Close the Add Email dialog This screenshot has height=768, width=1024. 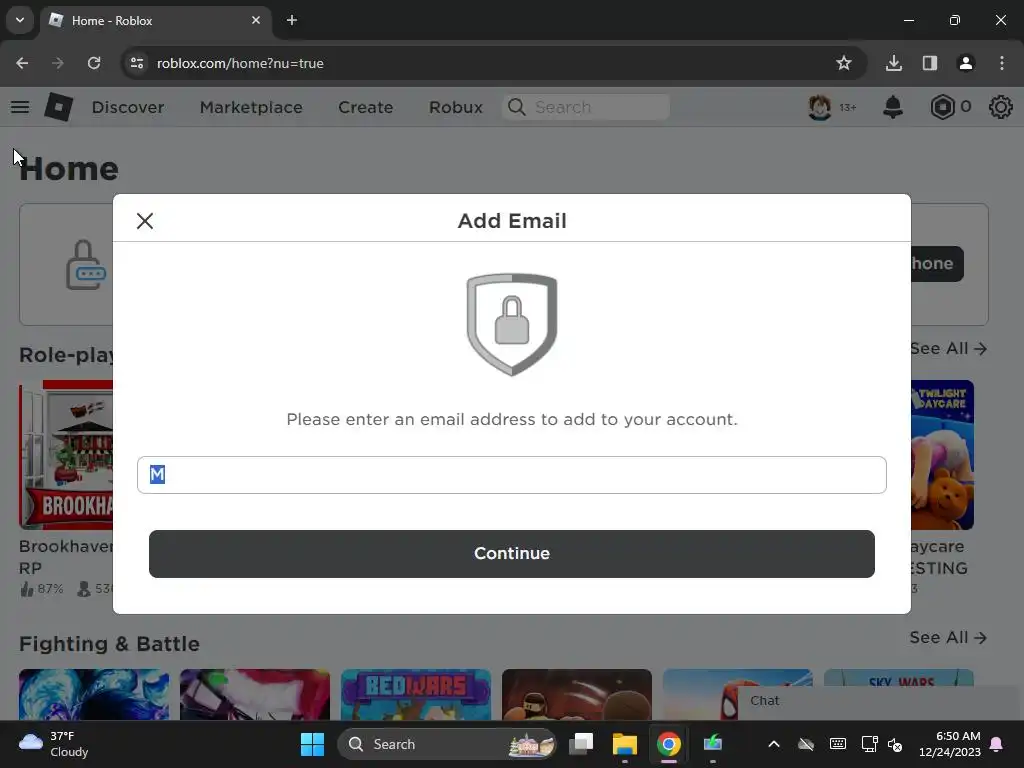pos(145,221)
